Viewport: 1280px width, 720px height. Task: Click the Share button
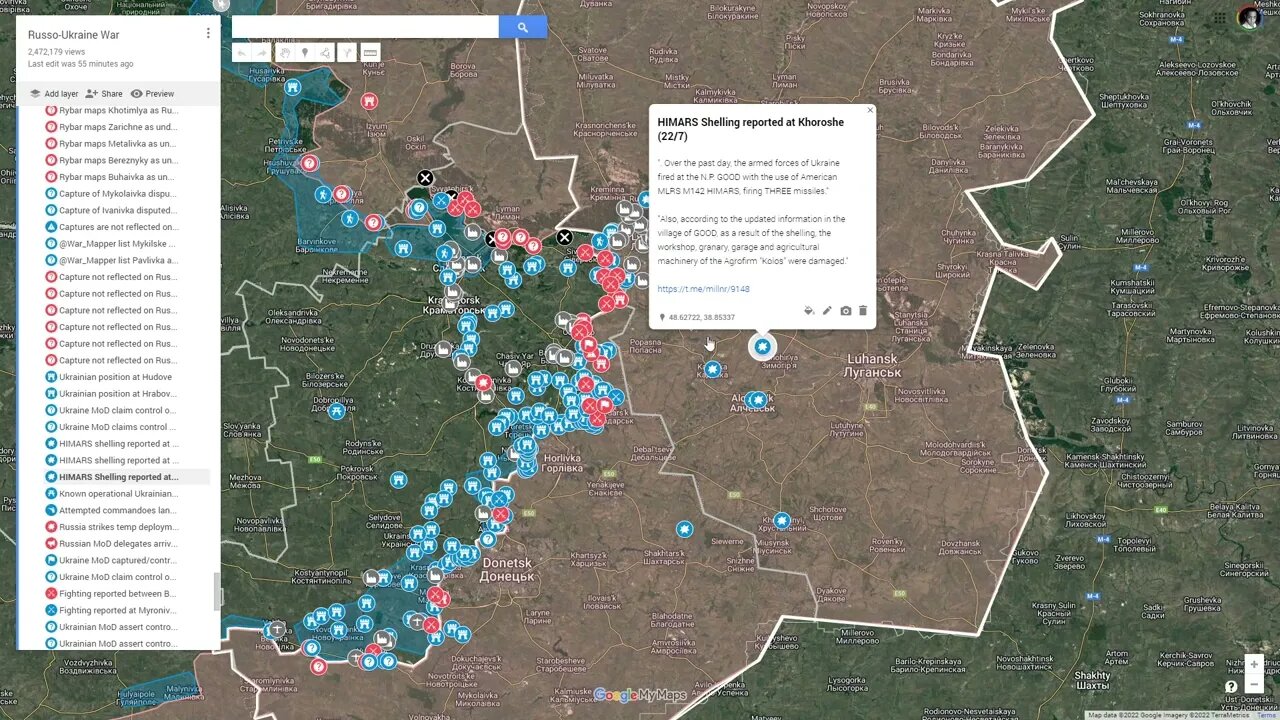coord(104,94)
